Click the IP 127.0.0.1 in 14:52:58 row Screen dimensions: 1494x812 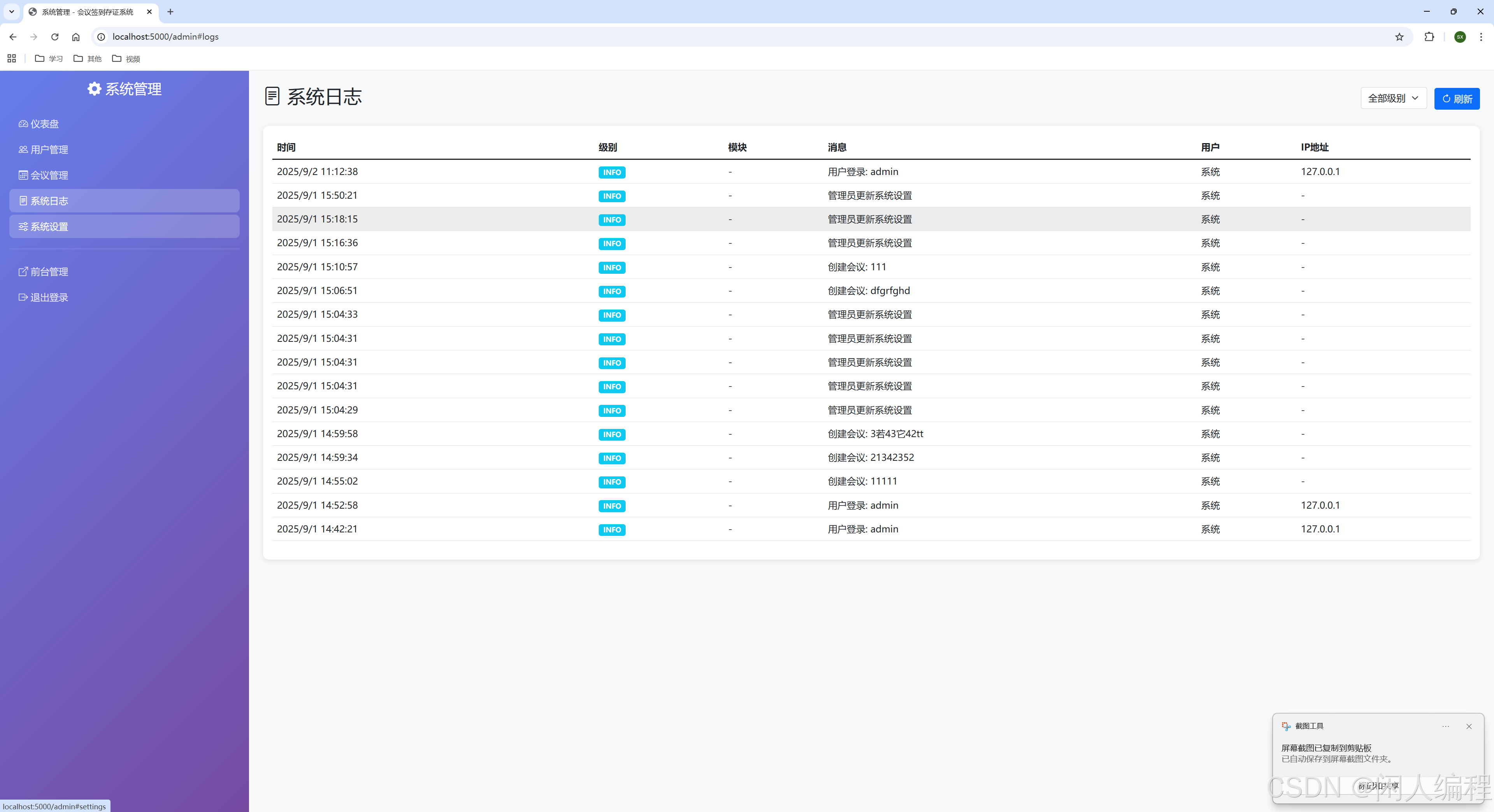[x=1320, y=506]
